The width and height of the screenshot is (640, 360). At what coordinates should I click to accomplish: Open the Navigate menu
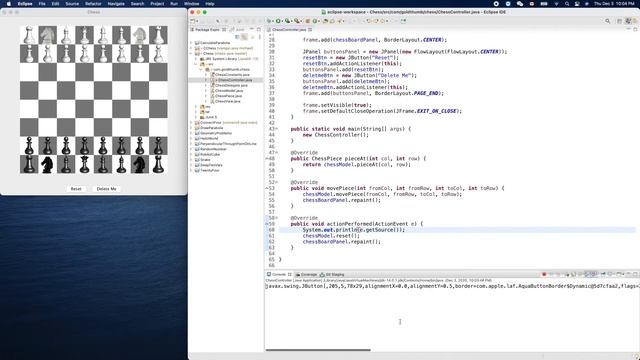pyautogui.click(x=116, y=4)
